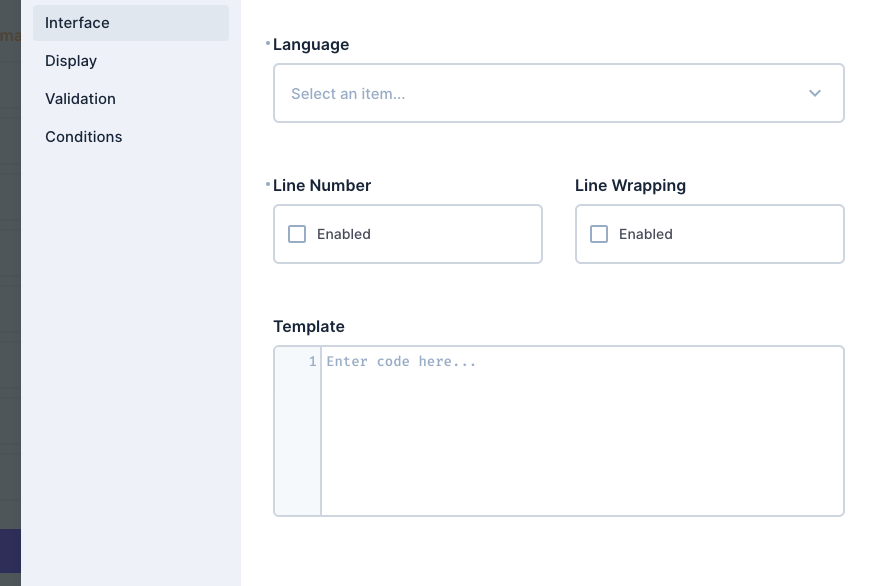
Task: Enable the Line Wrapping checkbox
Action: 599,234
